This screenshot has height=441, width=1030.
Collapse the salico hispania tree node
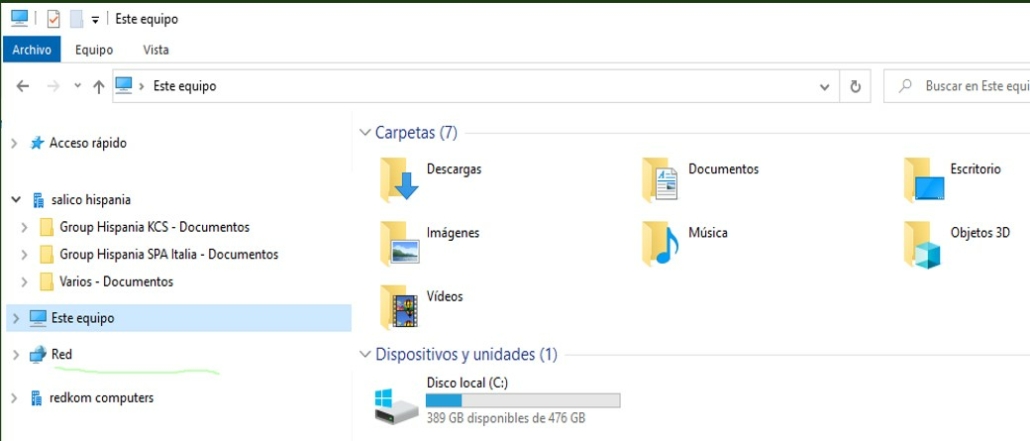pyautogui.click(x=16, y=200)
